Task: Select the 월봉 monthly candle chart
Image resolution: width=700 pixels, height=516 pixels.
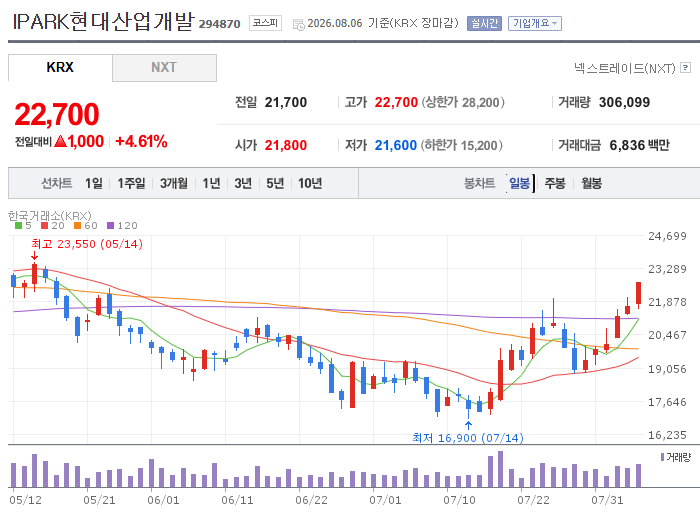Action: coord(592,183)
